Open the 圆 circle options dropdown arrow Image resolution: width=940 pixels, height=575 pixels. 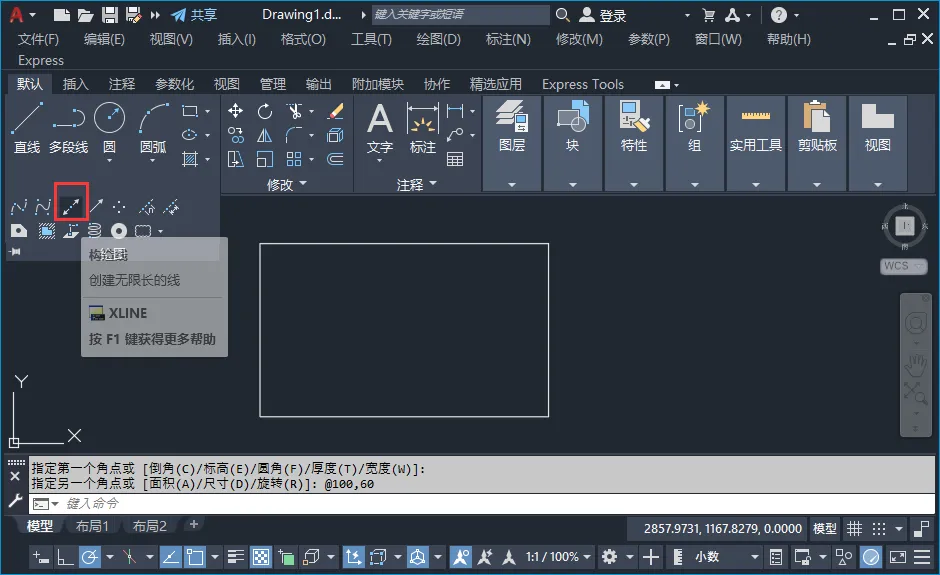(109, 161)
